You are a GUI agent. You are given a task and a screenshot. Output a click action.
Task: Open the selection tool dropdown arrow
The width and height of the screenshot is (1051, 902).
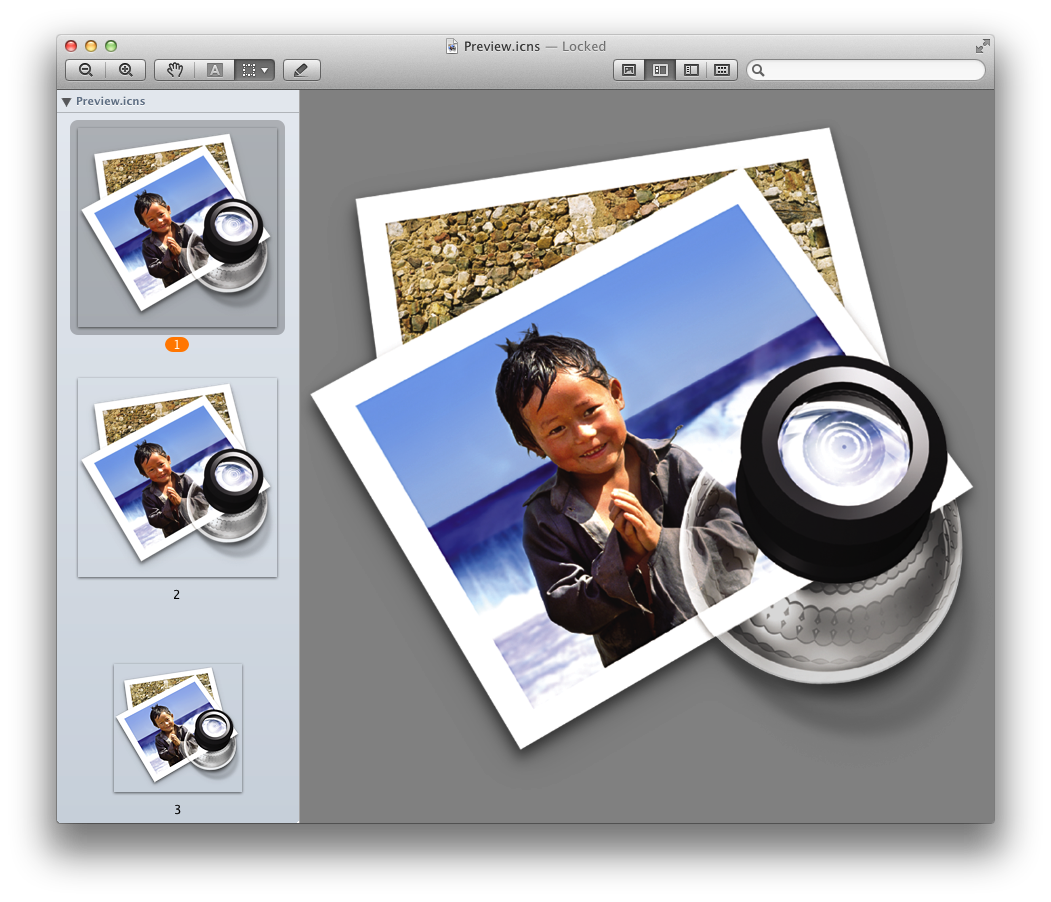click(266, 70)
